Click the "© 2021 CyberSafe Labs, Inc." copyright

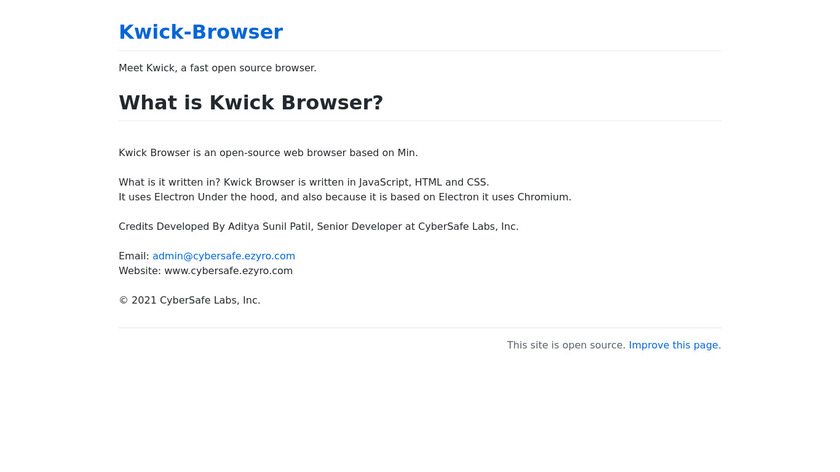[x=189, y=300]
